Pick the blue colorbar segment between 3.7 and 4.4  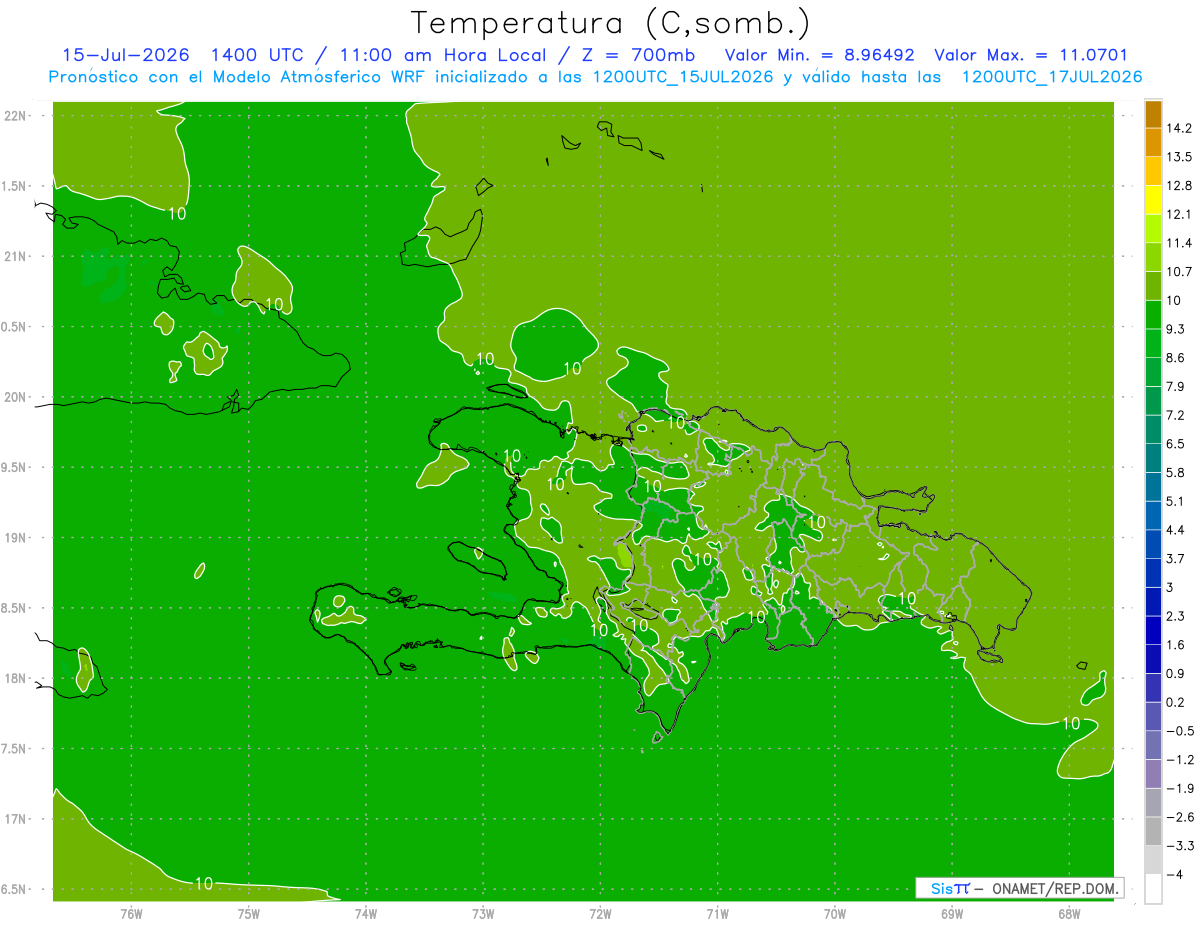pos(1153,544)
